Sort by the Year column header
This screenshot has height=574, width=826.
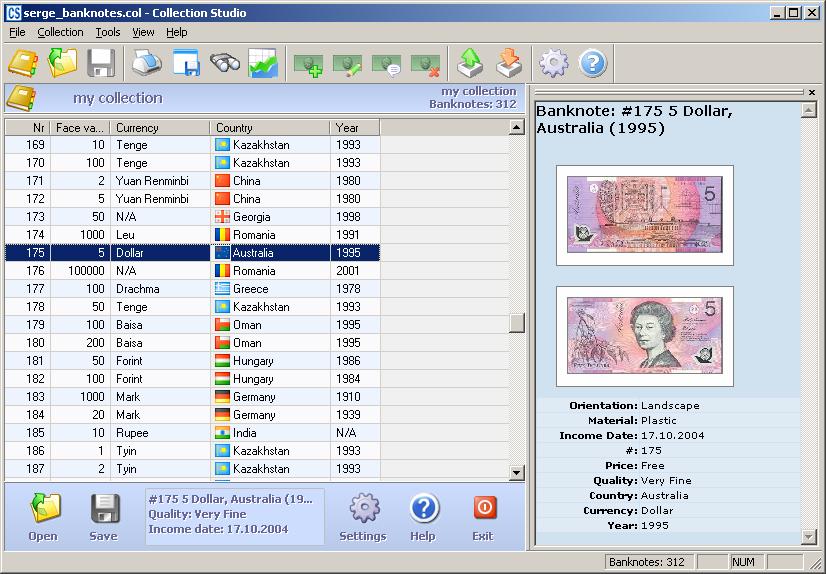355,127
